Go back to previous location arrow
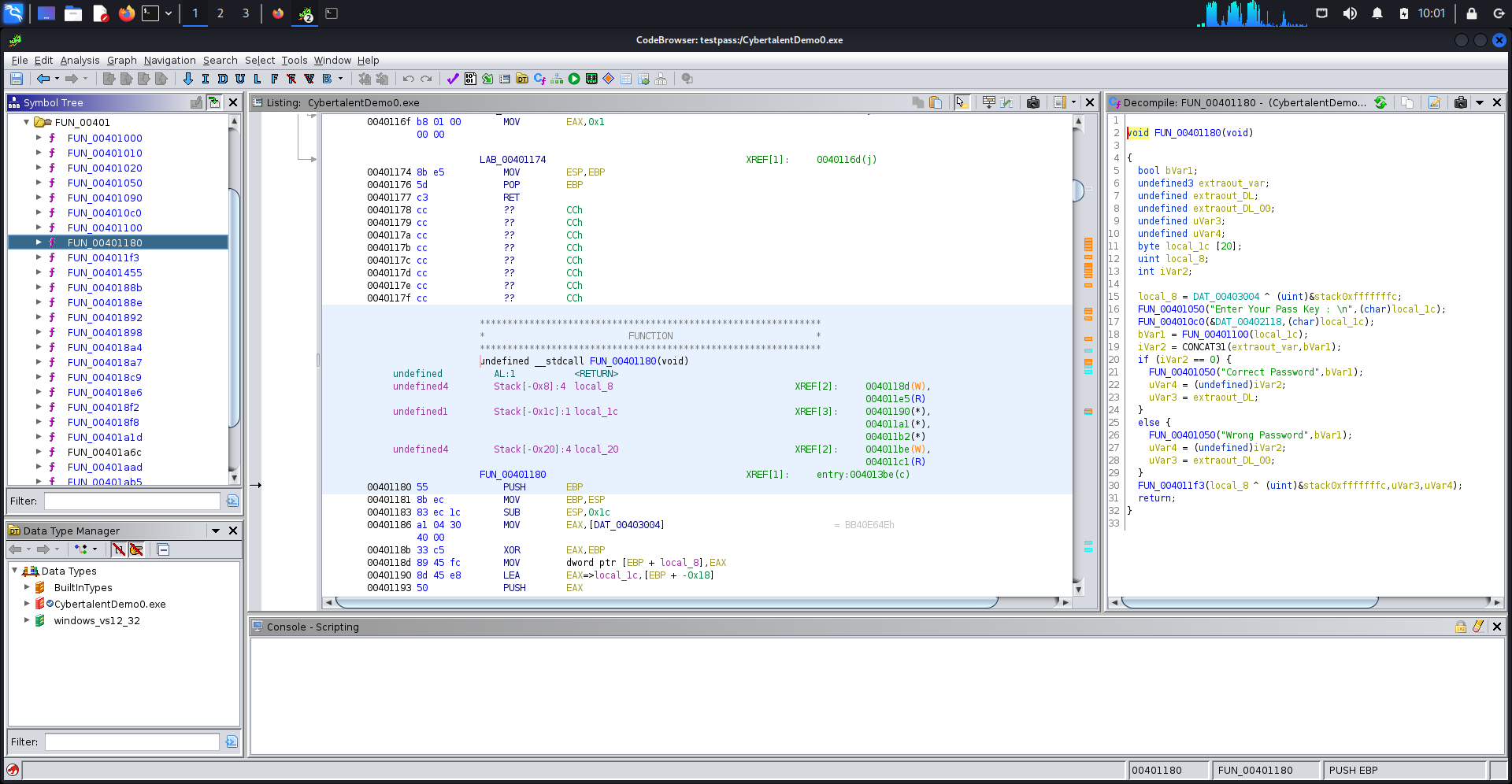The image size is (1512, 784). (43, 79)
